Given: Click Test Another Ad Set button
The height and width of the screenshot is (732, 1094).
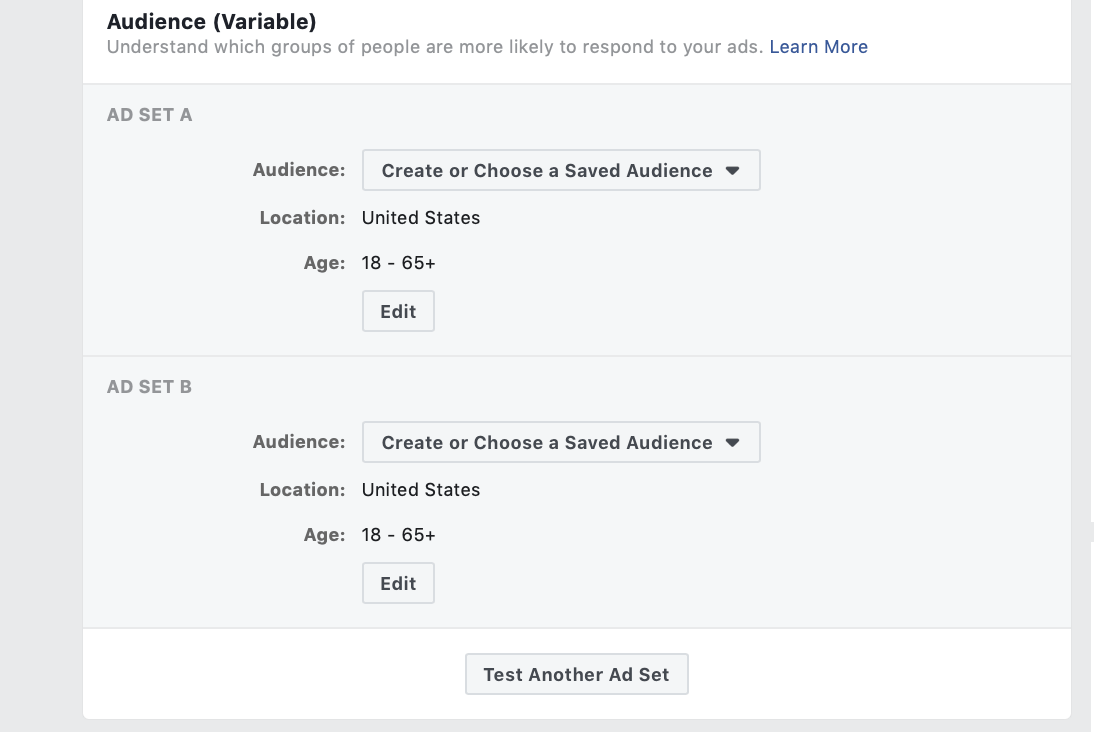Looking at the screenshot, I should pos(577,674).
